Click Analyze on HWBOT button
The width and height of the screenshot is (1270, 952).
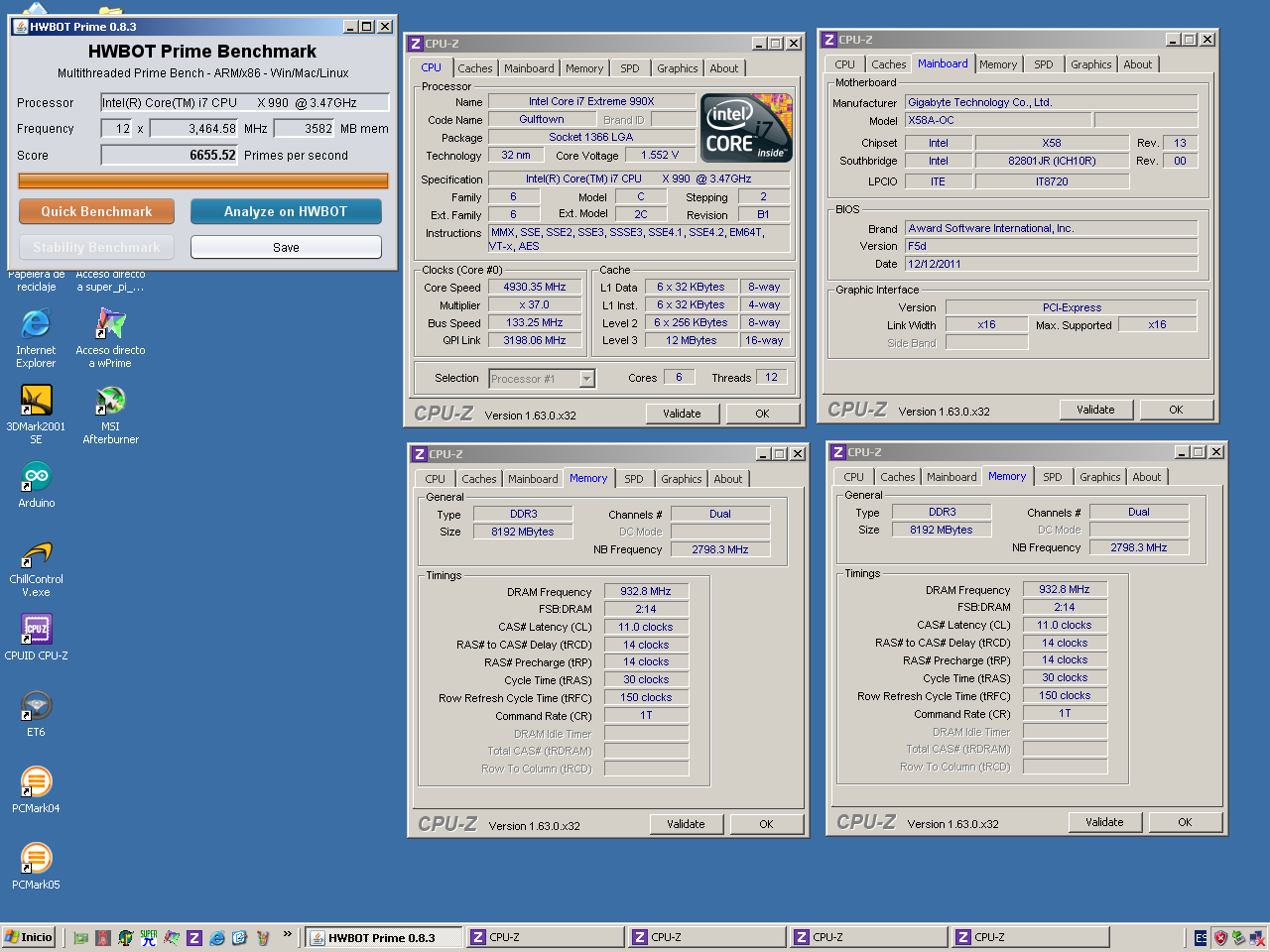286,211
